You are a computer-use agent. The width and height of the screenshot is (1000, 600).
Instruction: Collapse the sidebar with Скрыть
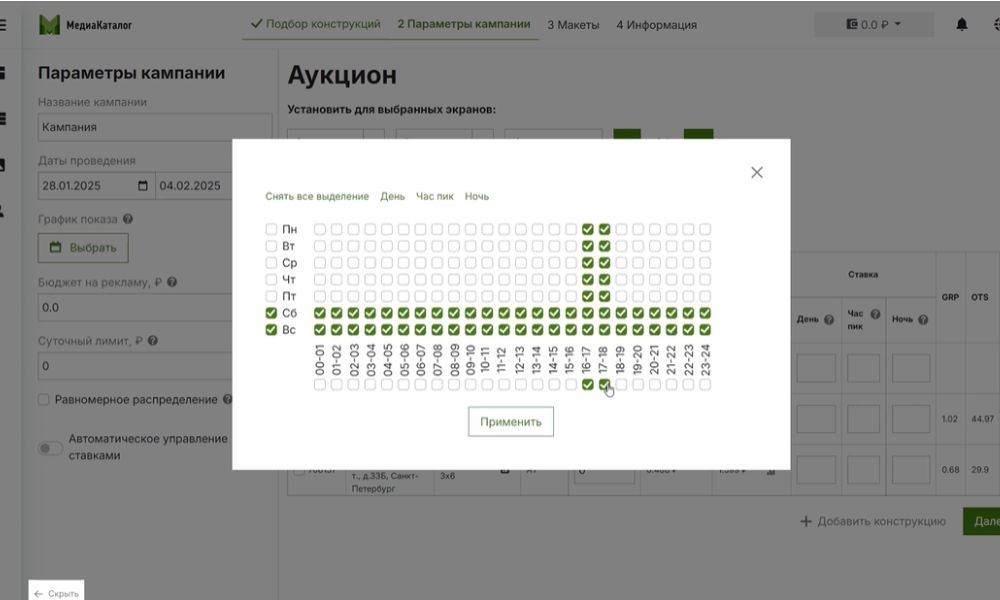coord(55,592)
